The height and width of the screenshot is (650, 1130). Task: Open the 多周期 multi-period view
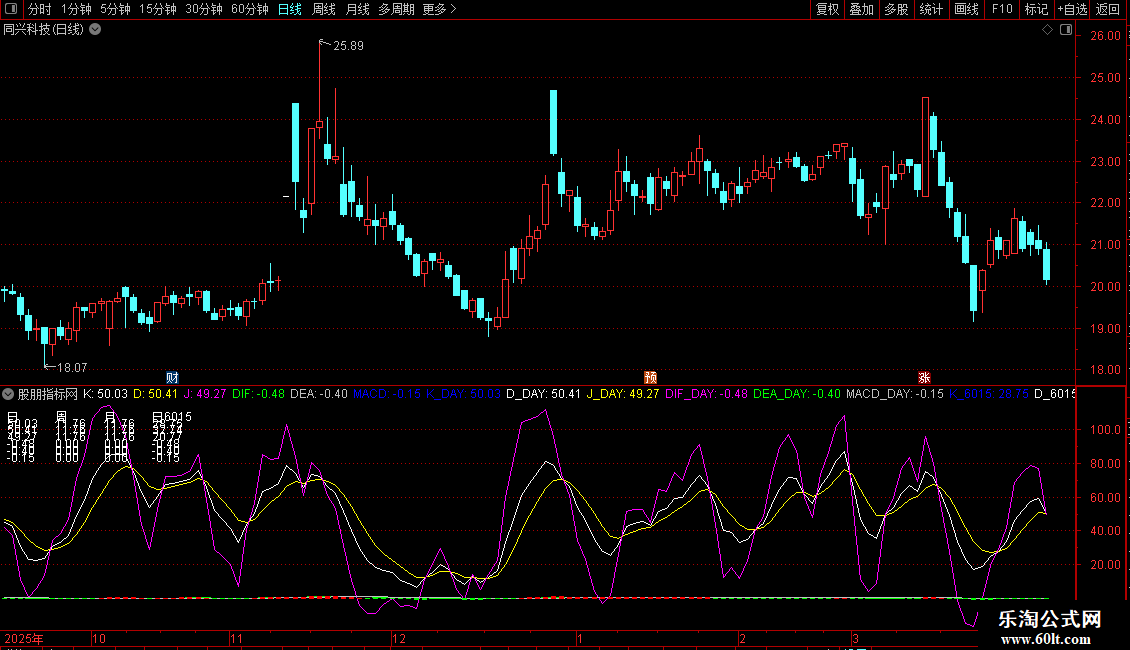coord(396,9)
